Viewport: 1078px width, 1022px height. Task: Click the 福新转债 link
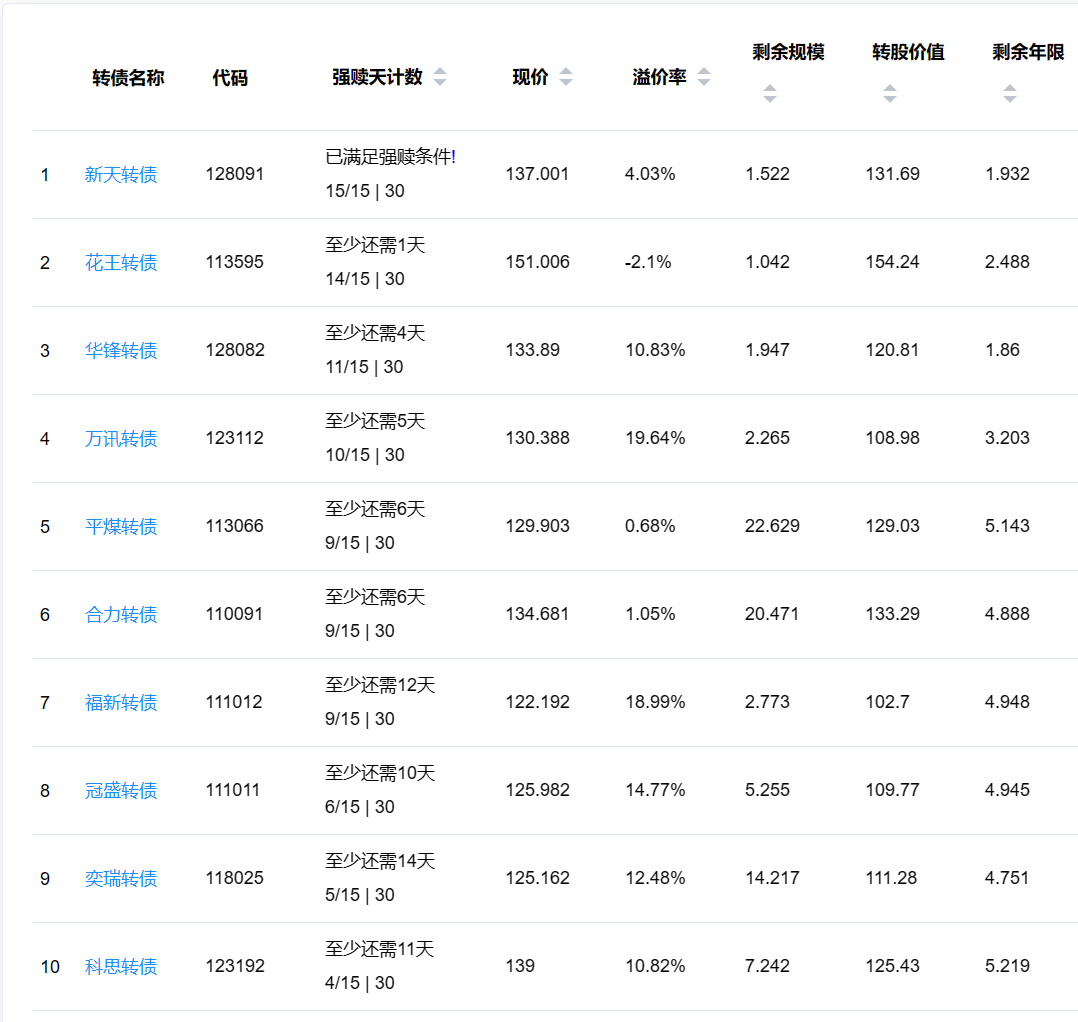(x=121, y=703)
